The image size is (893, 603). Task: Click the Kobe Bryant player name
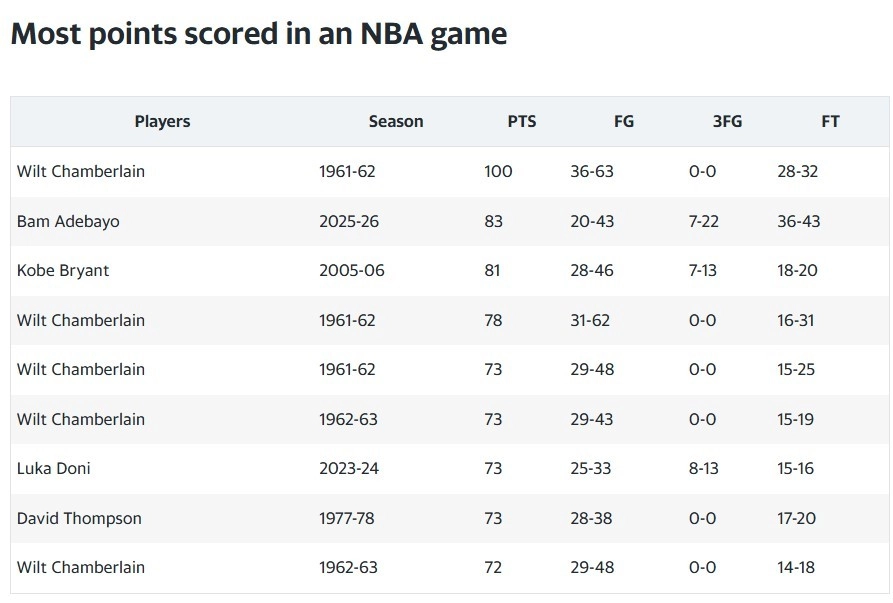click(x=63, y=270)
